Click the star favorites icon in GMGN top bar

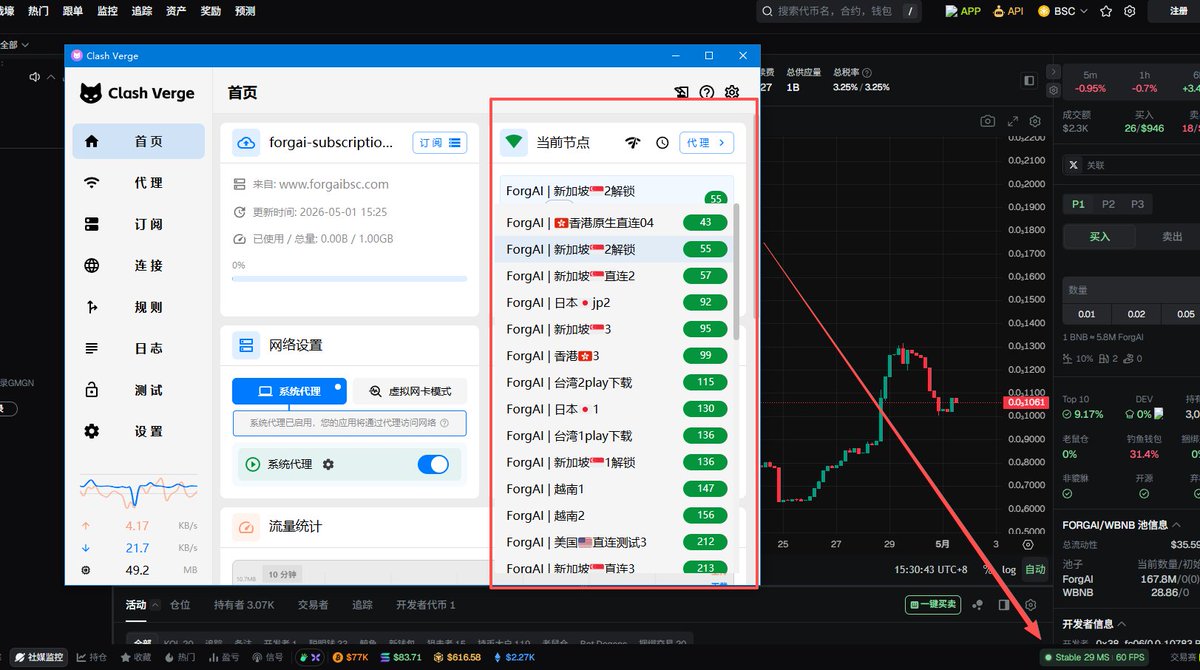tap(1106, 11)
